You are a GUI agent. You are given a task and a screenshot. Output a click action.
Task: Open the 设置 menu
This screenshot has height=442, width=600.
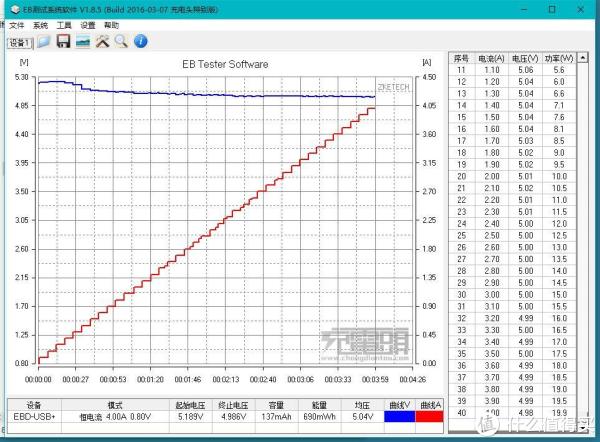(x=88, y=25)
